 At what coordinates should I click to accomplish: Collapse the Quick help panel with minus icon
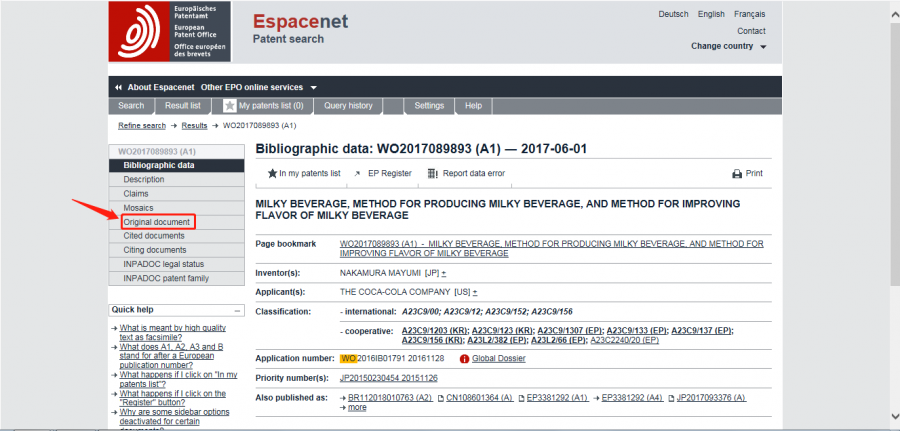click(236, 310)
